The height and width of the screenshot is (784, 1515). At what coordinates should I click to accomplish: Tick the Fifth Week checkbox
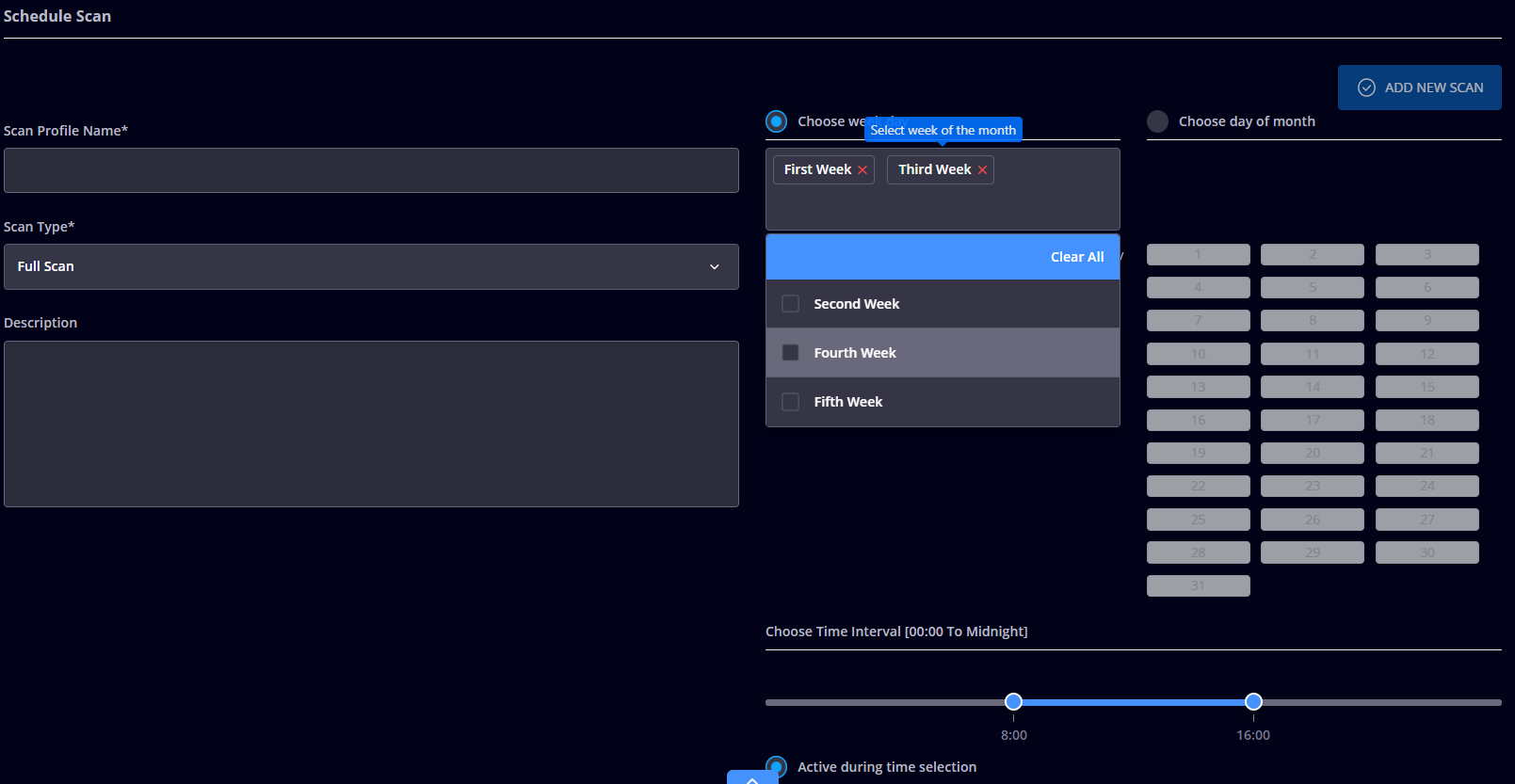point(791,402)
